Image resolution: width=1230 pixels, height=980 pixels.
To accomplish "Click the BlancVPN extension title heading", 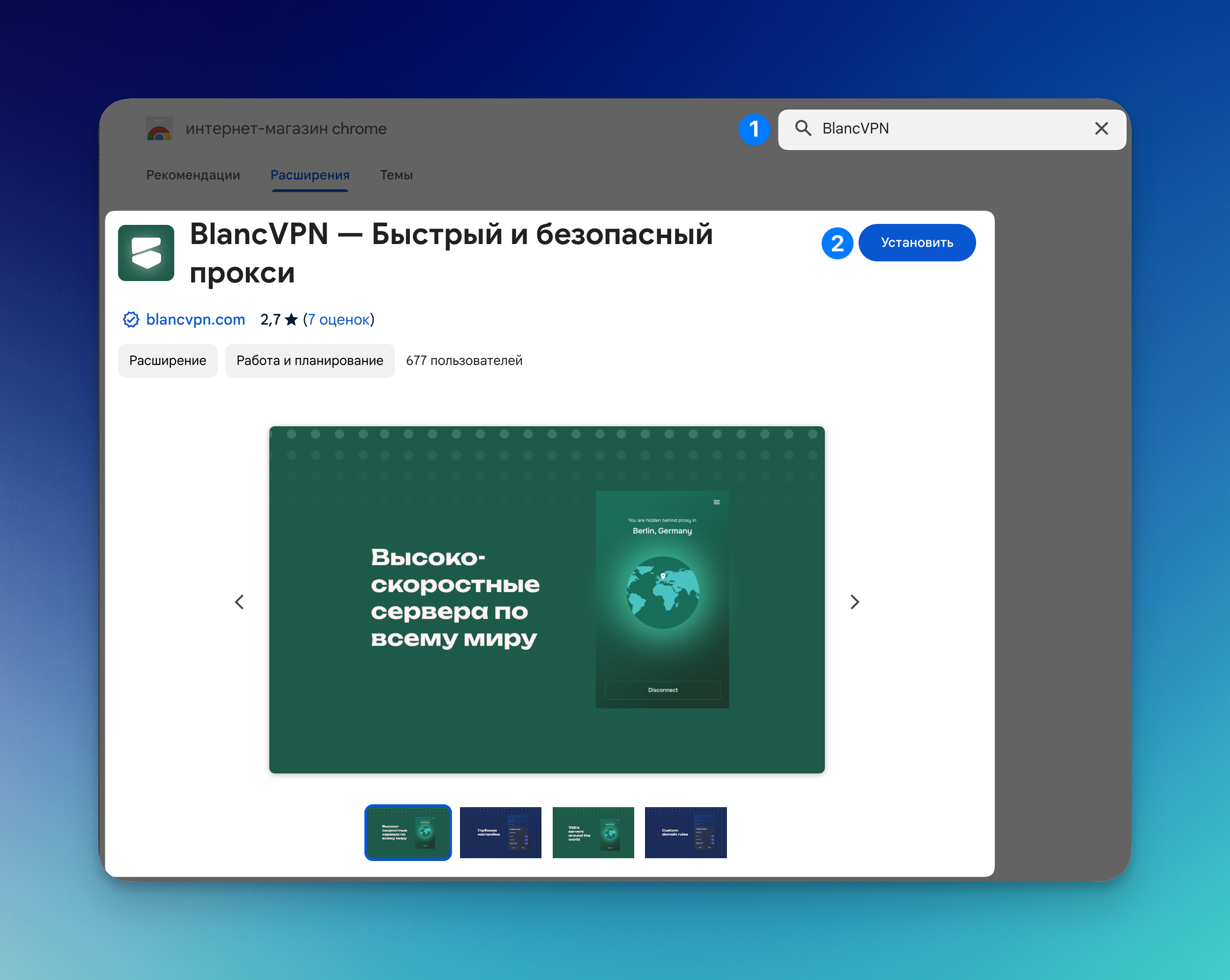I will coord(451,253).
